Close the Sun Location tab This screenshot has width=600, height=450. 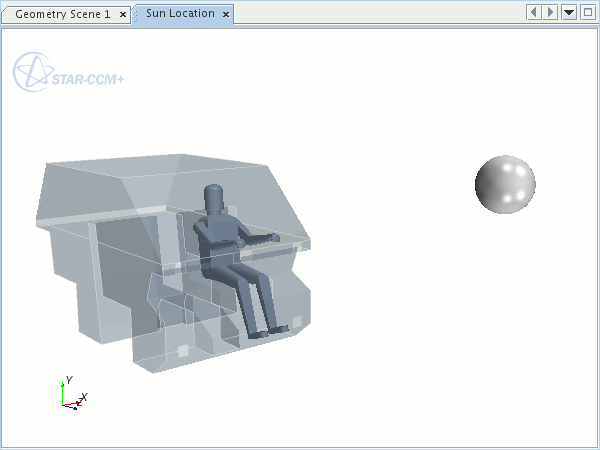[x=226, y=15]
